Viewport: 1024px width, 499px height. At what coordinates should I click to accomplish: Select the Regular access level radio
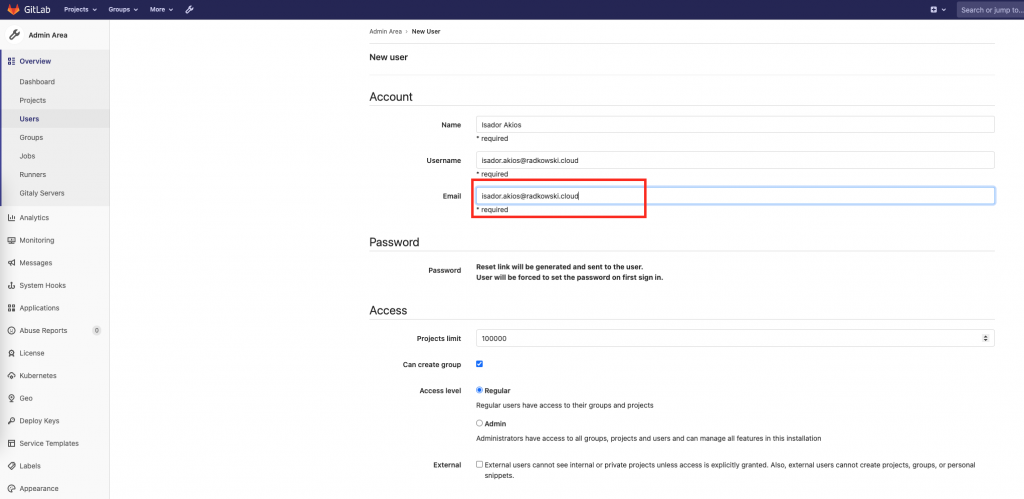click(x=479, y=390)
